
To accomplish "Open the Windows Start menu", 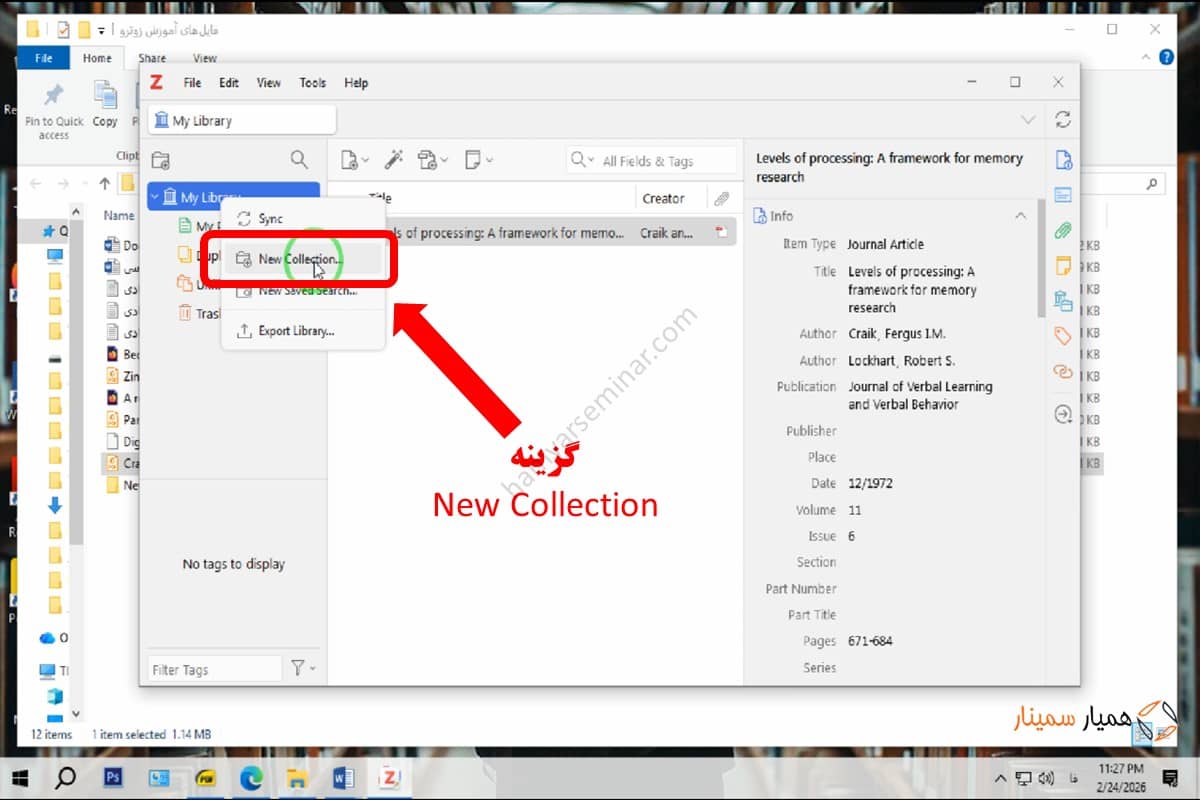I will click(20, 777).
